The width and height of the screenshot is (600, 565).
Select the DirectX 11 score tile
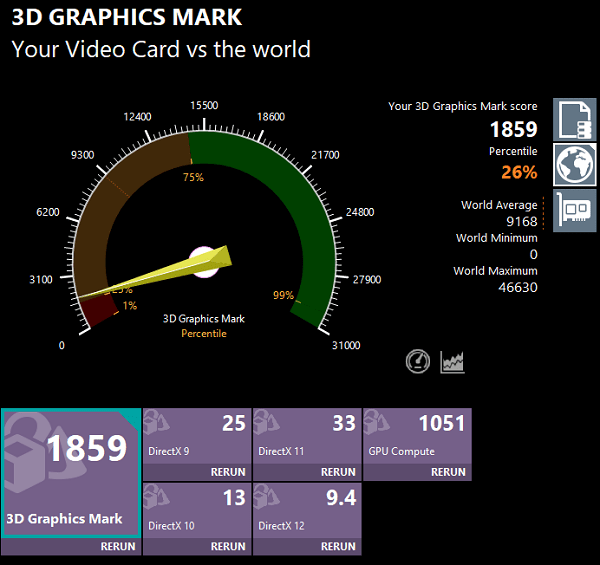pos(307,436)
